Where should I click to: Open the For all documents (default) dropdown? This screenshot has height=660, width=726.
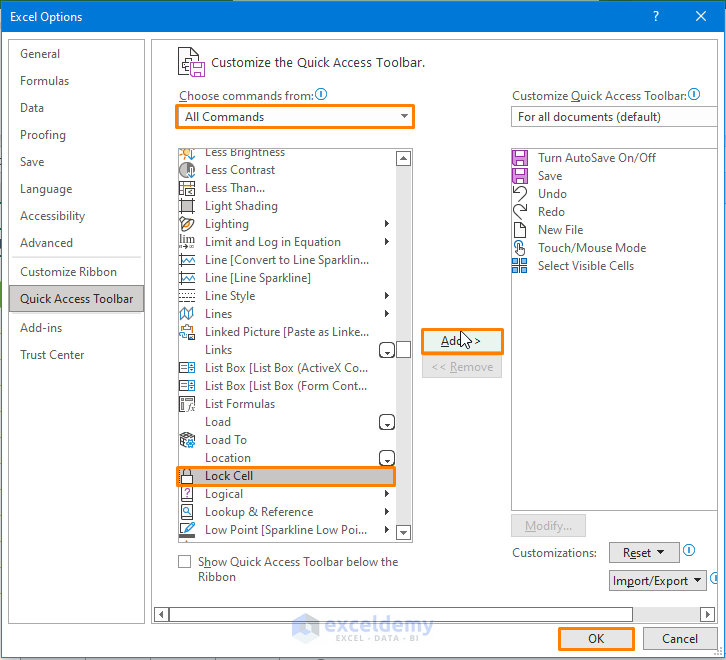[614, 117]
